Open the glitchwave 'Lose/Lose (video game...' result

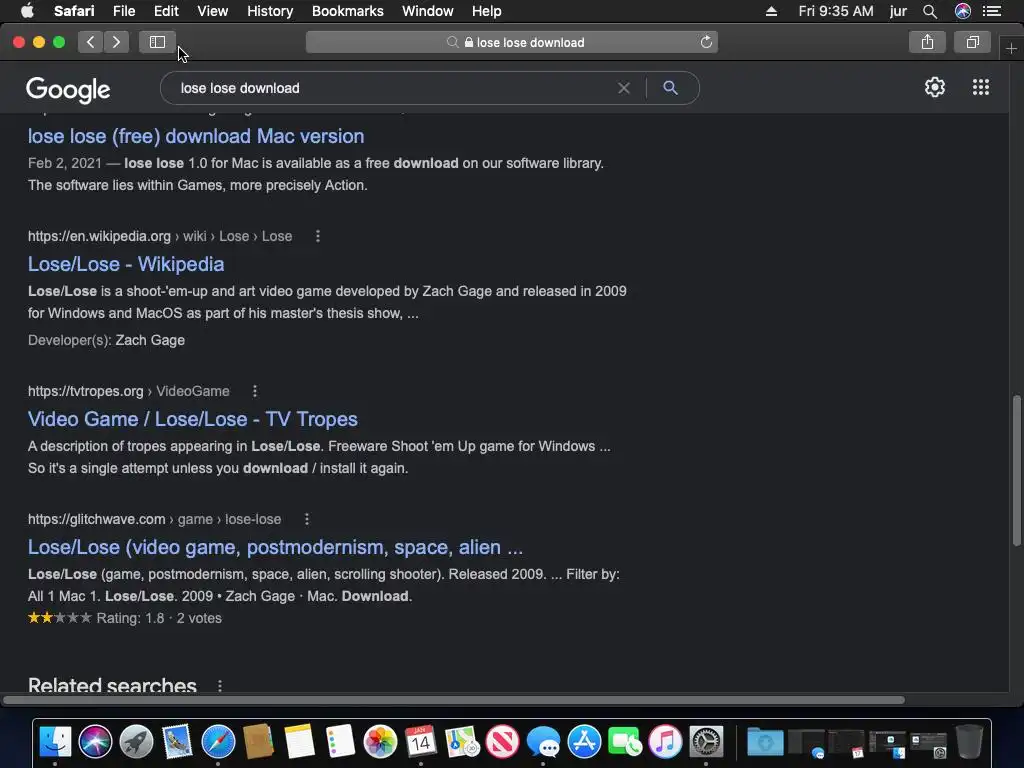275,547
